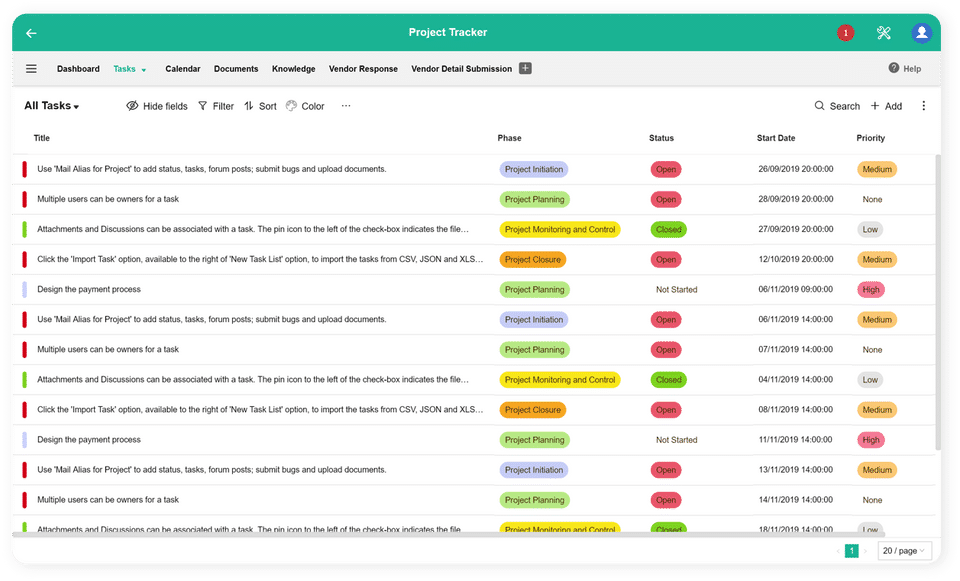Click the High priority on 11/11/2019 row

871,440
